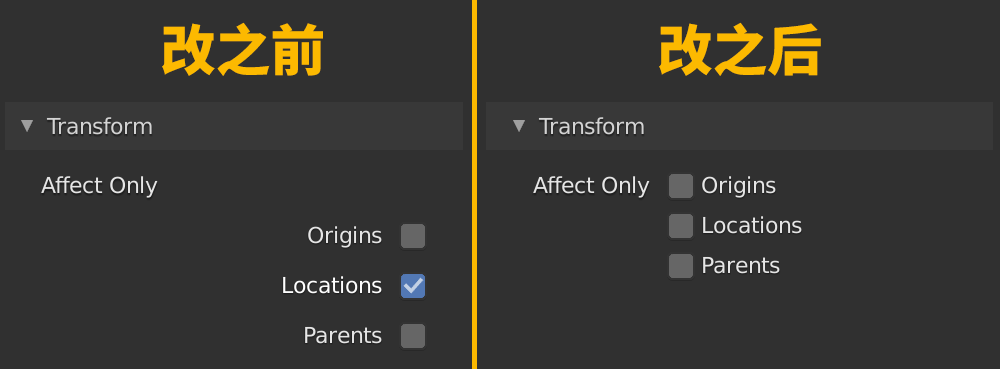This screenshot has width=1000, height=369.
Task: Tick Parents checkbox in the 改之后 panel
Action: point(680,266)
